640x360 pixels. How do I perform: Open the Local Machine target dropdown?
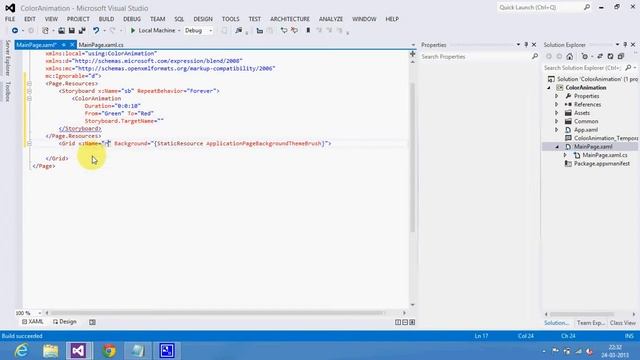[x=179, y=31]
